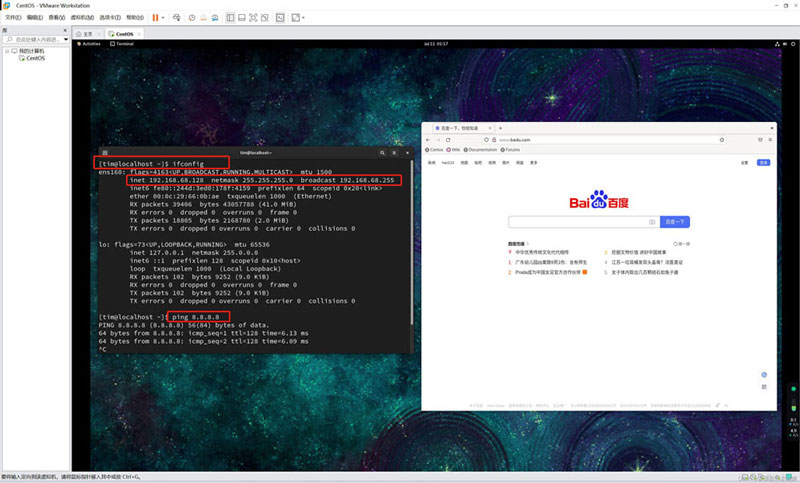Click the 百度一下 search button
The height and width of the screenshot is (483, 800).
(x=676, y=221)
